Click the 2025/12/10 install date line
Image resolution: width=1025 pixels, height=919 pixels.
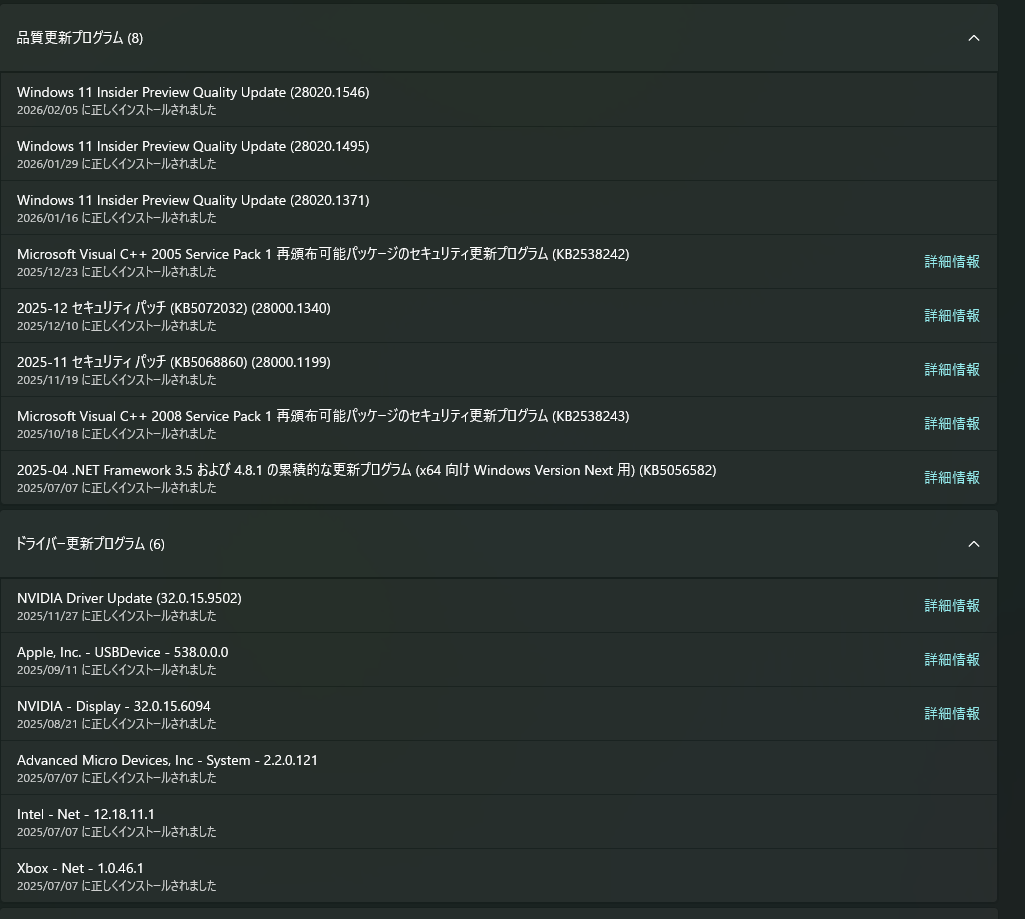click(116, 326)
